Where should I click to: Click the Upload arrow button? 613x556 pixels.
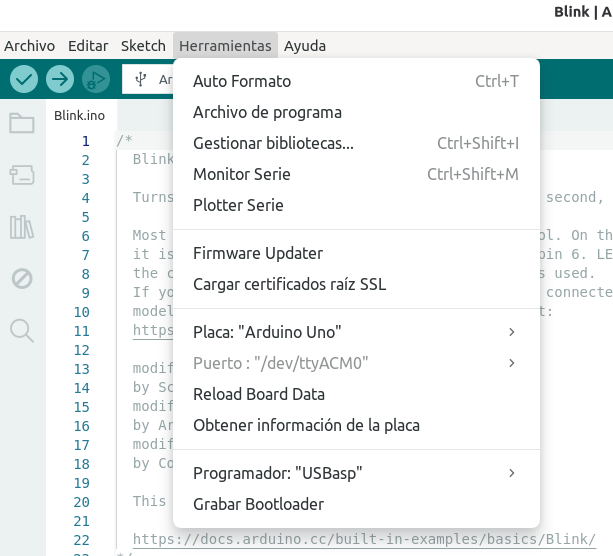[60, 79]
